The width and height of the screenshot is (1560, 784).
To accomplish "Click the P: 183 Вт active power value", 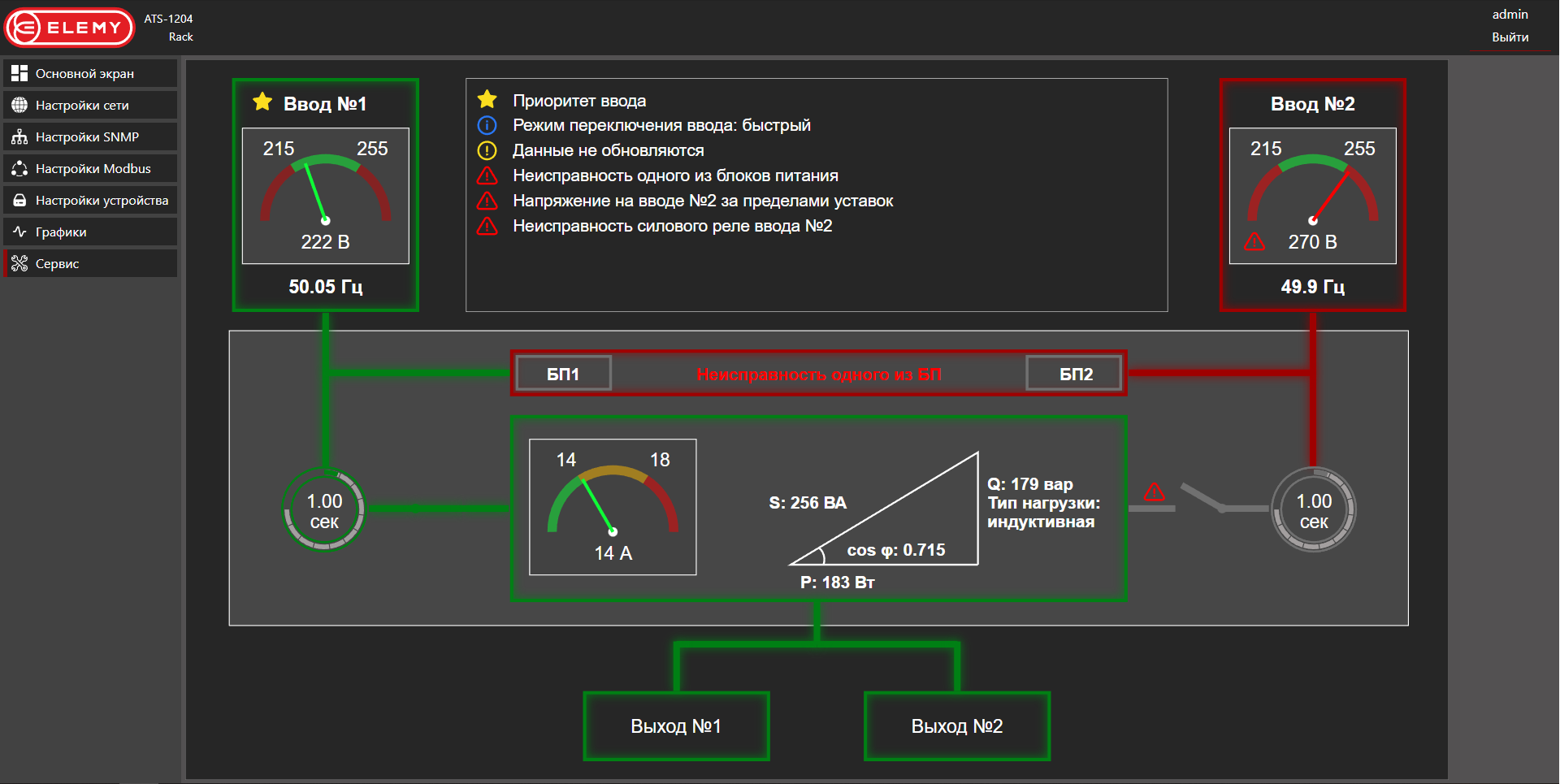I will (837, 583).
